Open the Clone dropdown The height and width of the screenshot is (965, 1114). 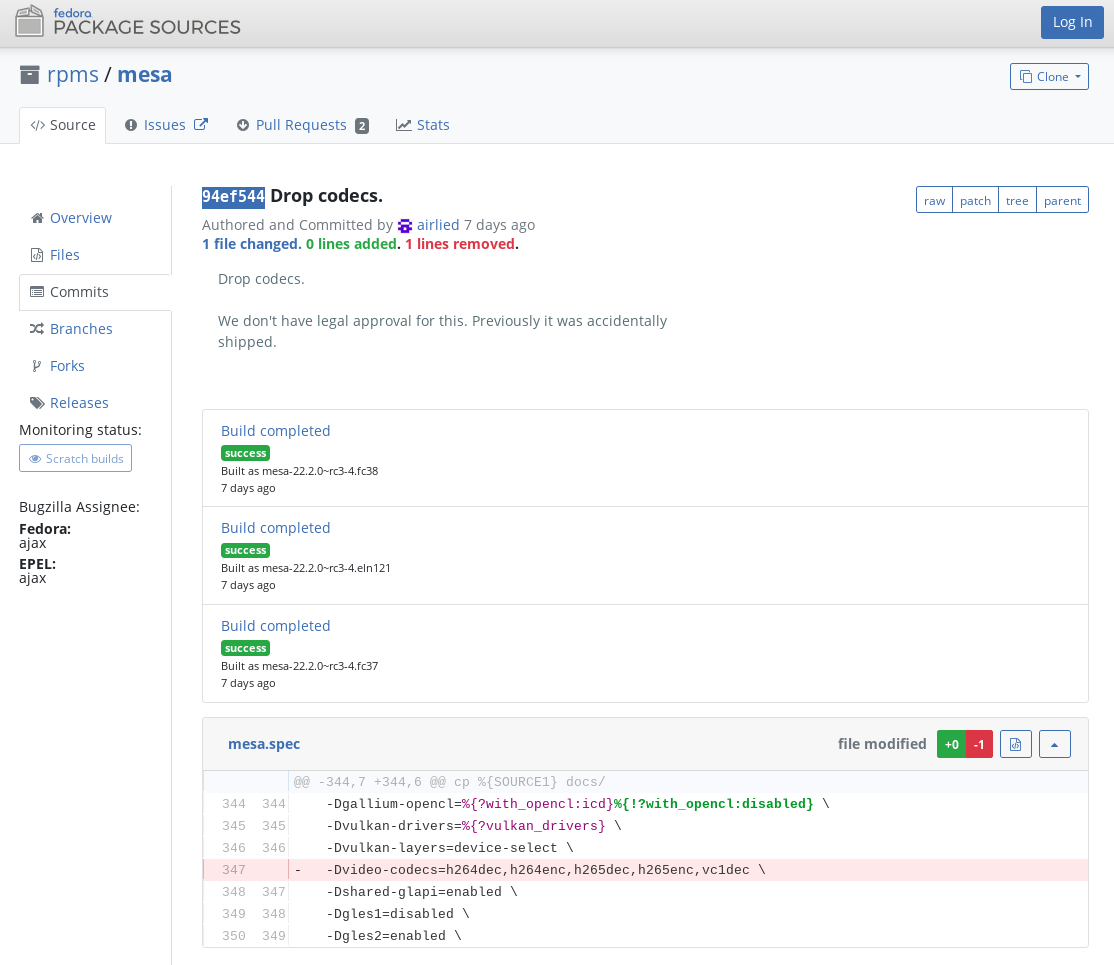click(x=1049, y=77)
